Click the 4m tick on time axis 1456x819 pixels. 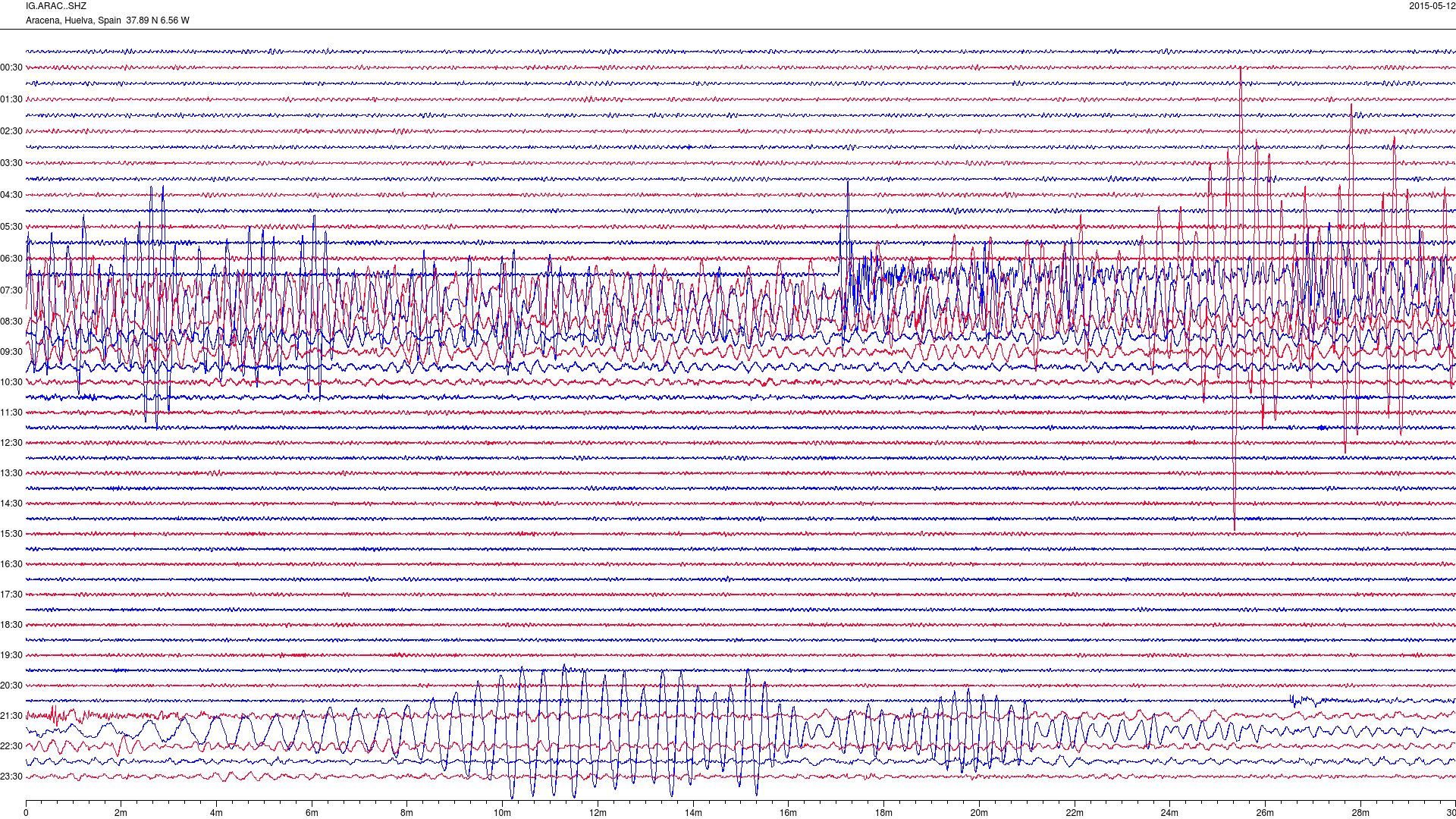[x=216, y=813]
